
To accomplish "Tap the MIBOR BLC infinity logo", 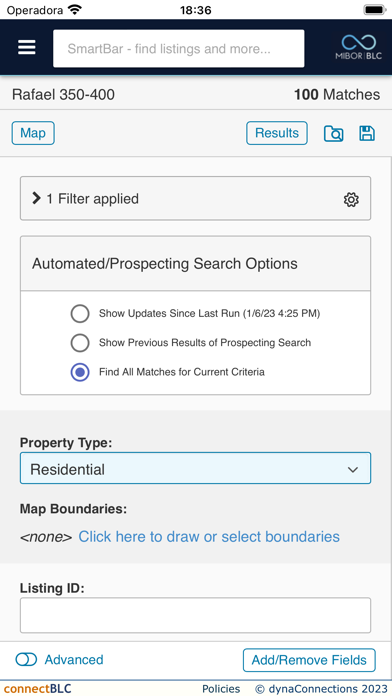I will pyautogui.click(x=358, y=47).
